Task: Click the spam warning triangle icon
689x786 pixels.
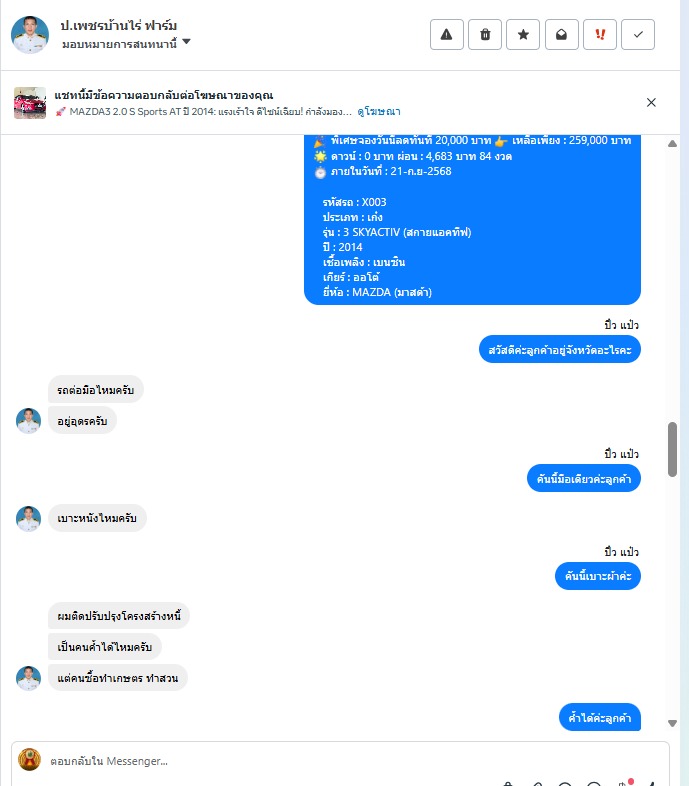Action: point(446,35)
